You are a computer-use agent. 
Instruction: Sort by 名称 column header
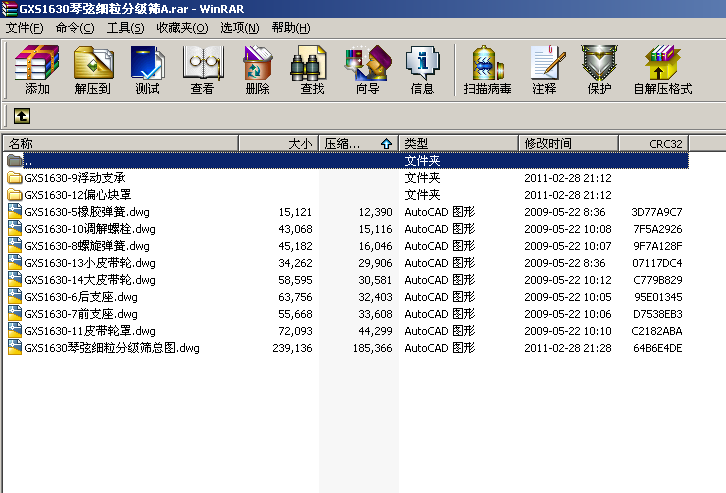point(121,144)
